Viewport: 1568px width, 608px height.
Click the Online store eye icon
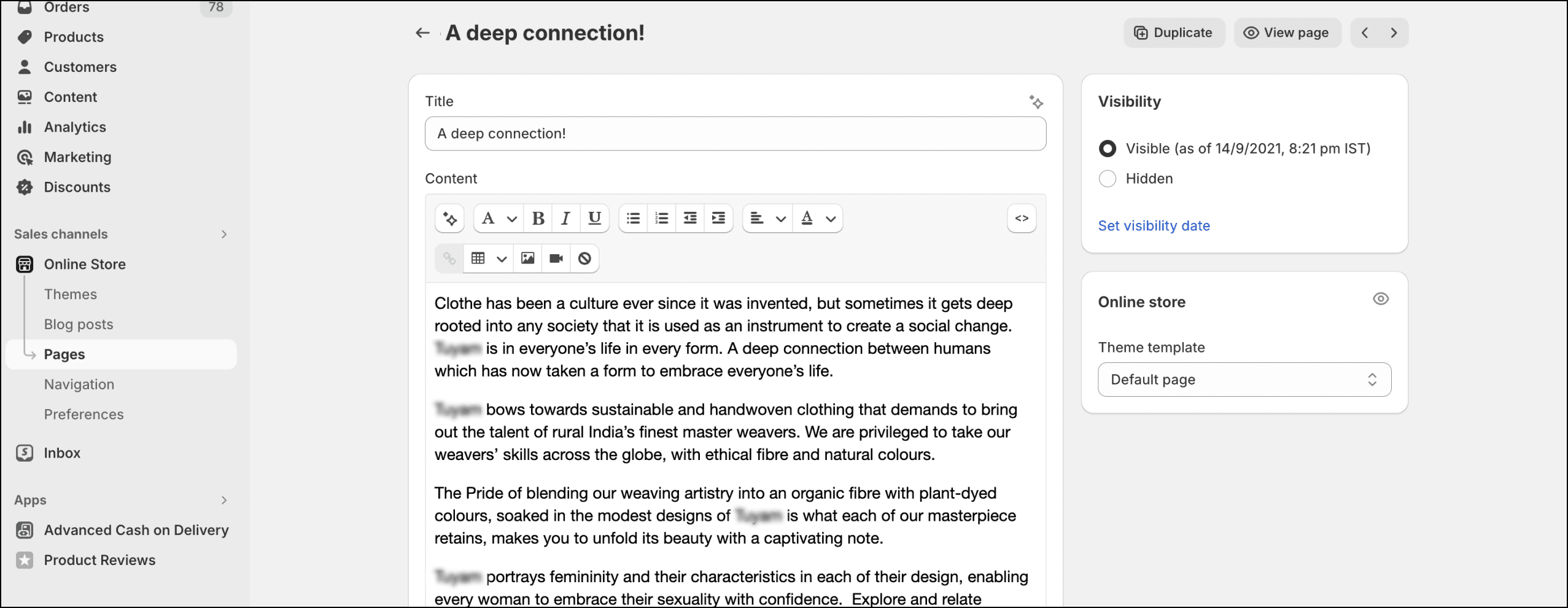click(x=1381, y=299)
